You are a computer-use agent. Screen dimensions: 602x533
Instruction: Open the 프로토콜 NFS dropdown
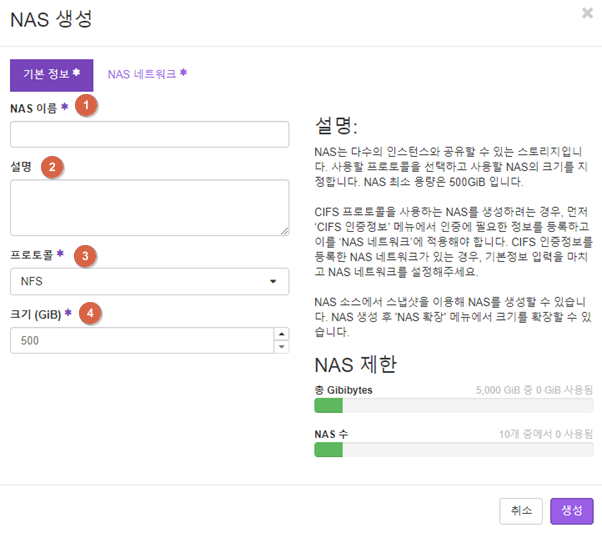click(149, 281)
